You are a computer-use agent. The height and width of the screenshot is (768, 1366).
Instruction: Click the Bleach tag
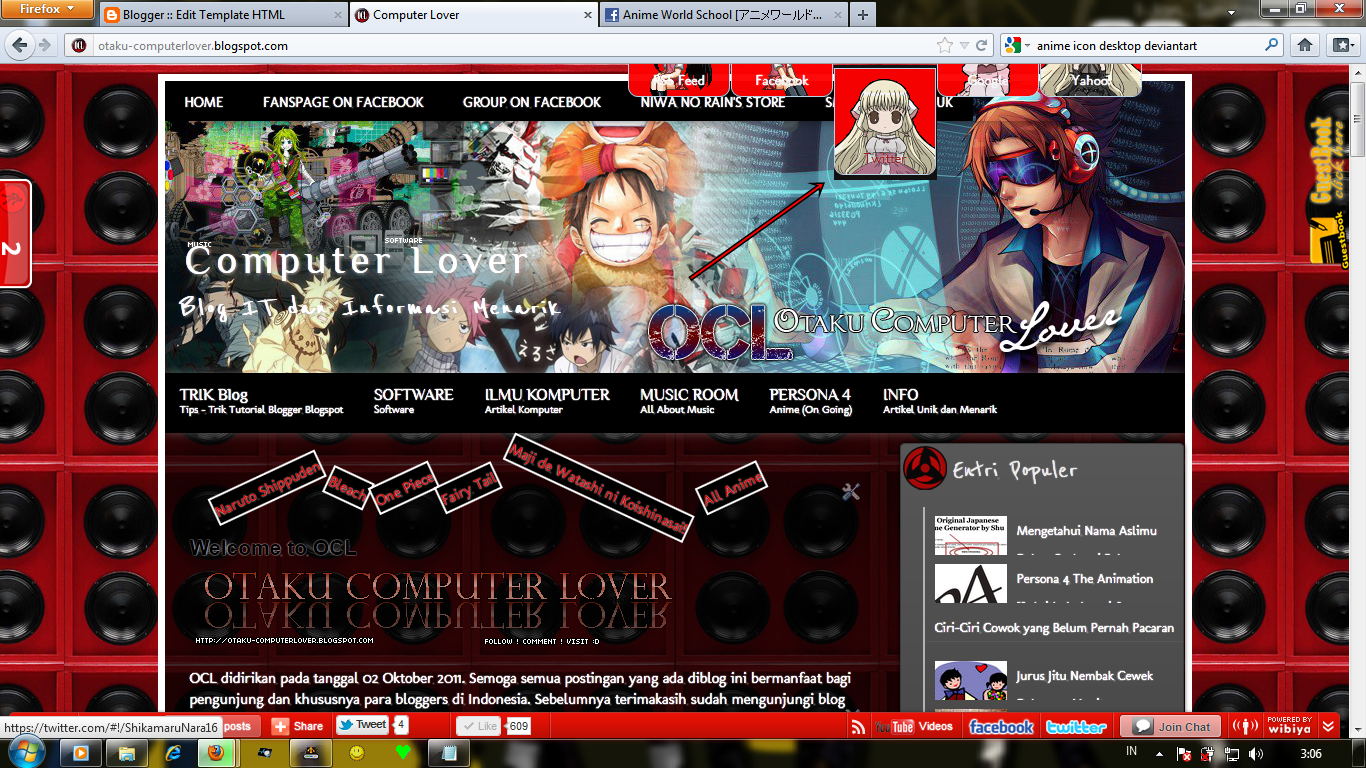pos(348,487)
